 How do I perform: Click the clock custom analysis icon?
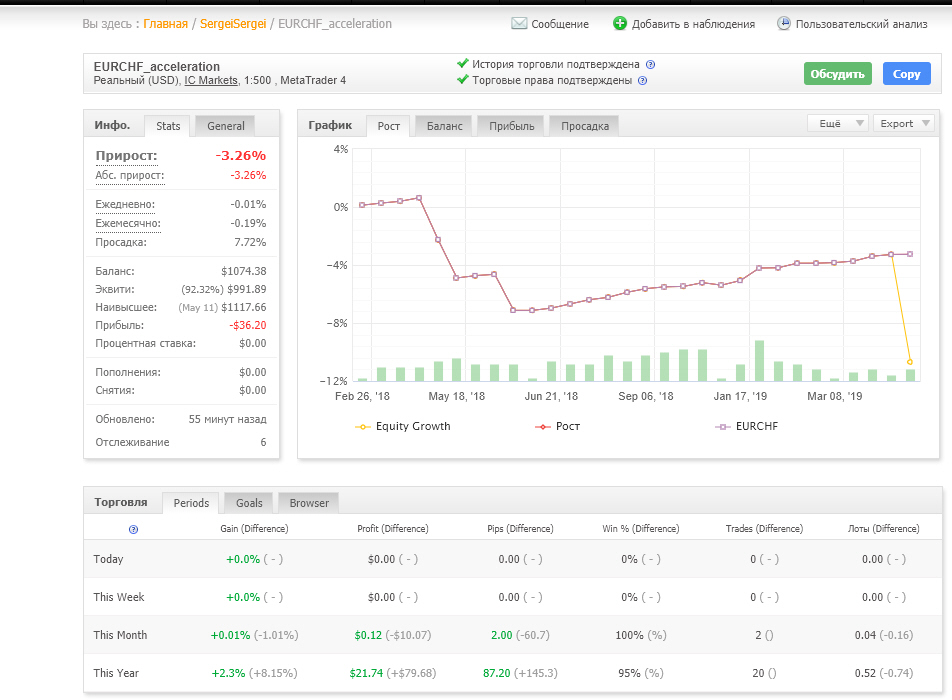784,24
